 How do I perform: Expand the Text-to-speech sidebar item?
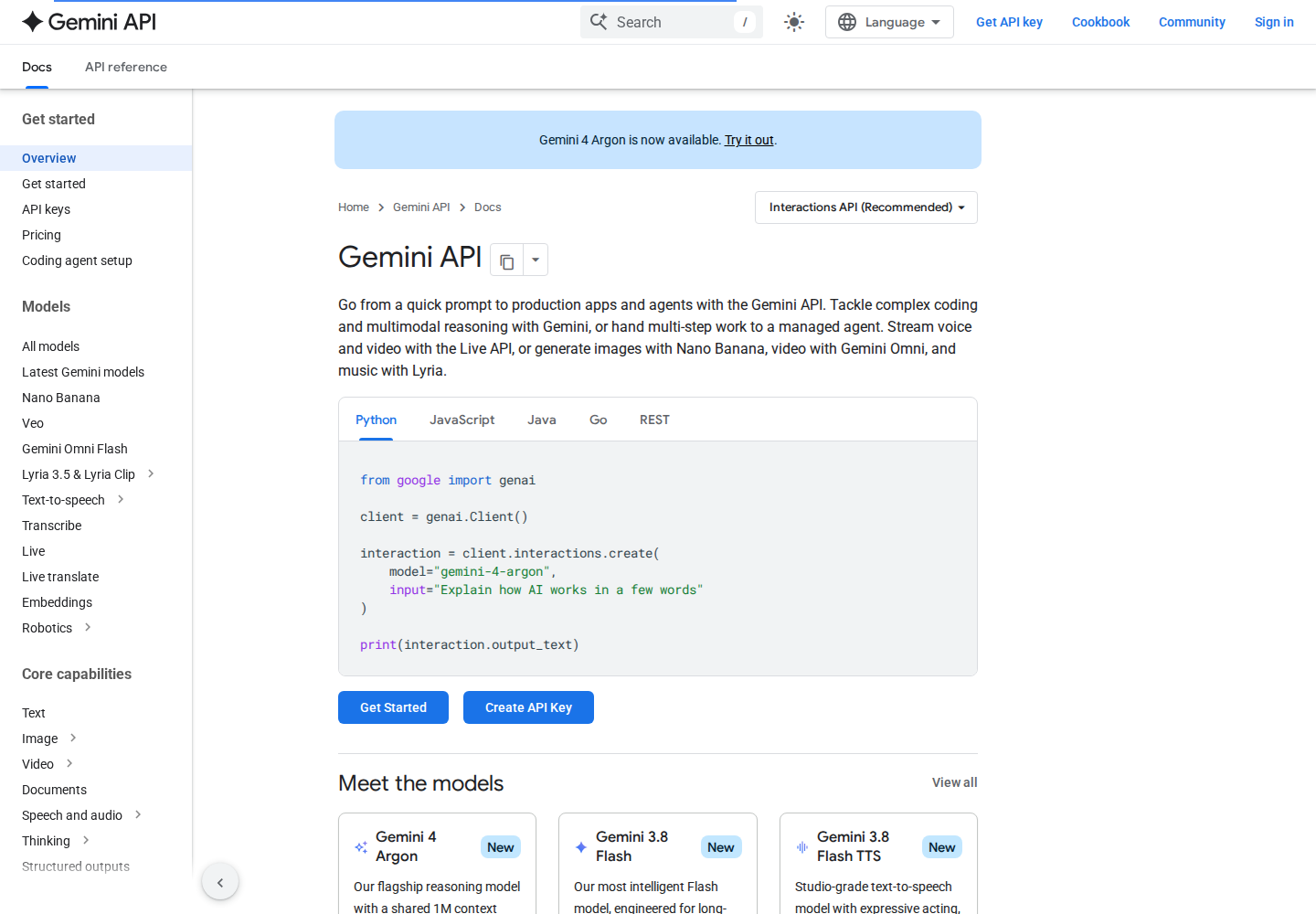[x=121, y=499]
